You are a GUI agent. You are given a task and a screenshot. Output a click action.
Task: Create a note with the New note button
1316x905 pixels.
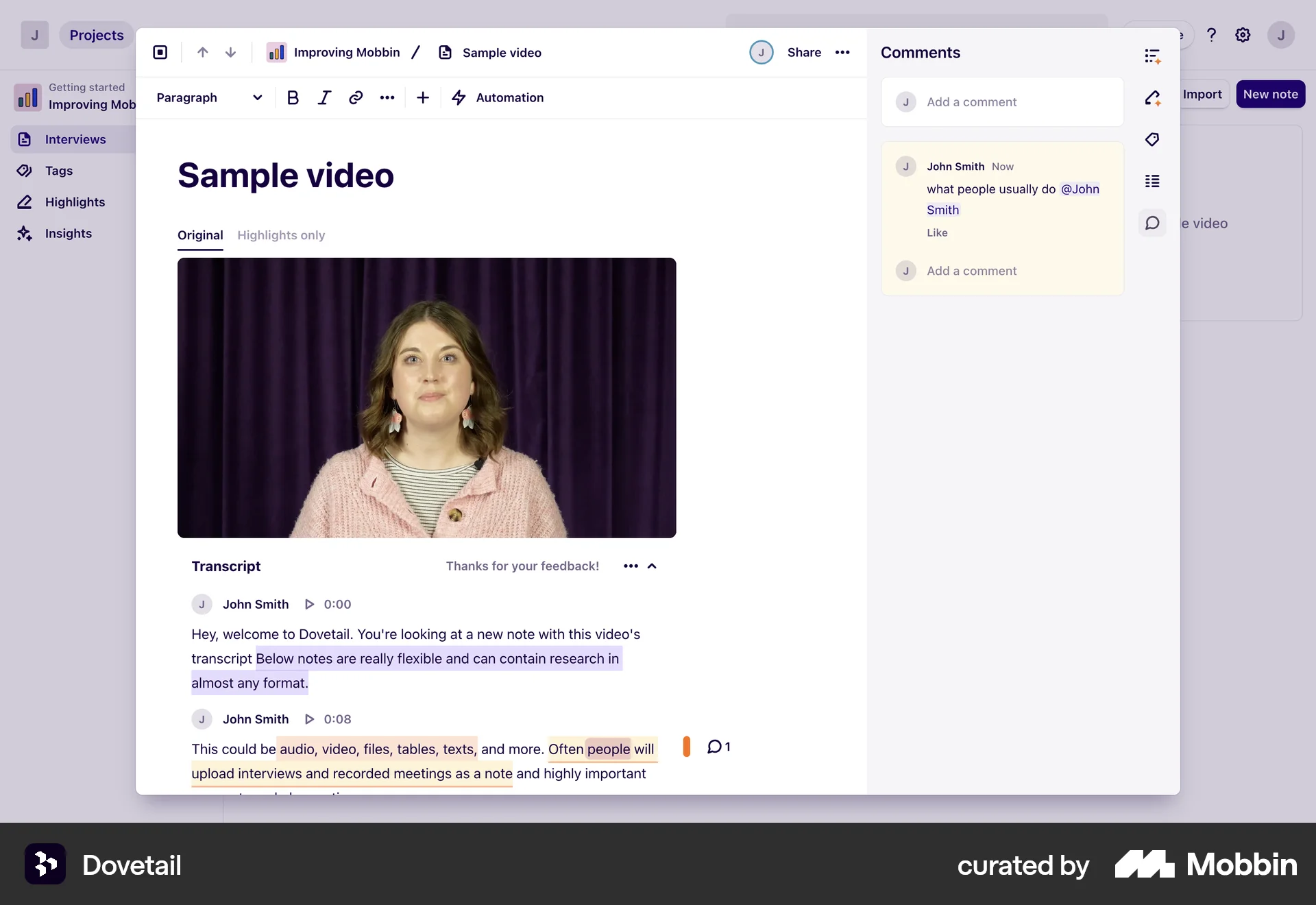tap(1270, 94)
